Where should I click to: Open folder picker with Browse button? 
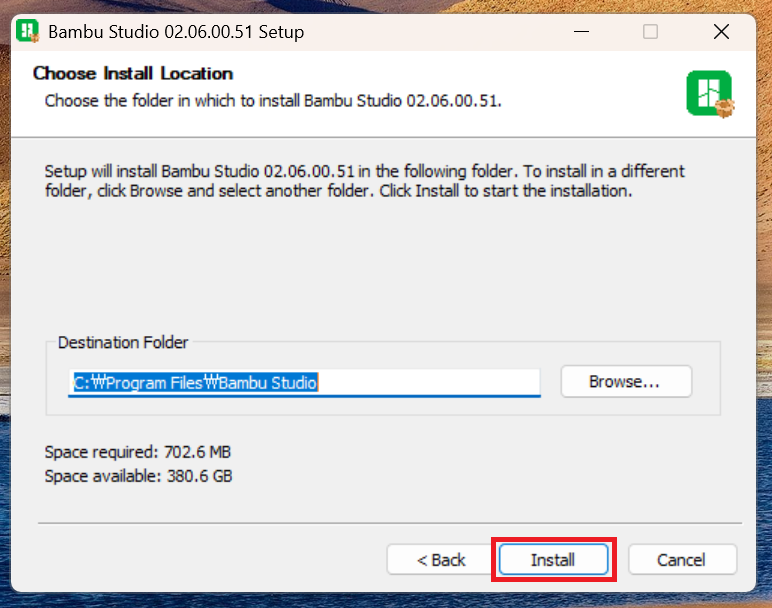click(626, 382)
